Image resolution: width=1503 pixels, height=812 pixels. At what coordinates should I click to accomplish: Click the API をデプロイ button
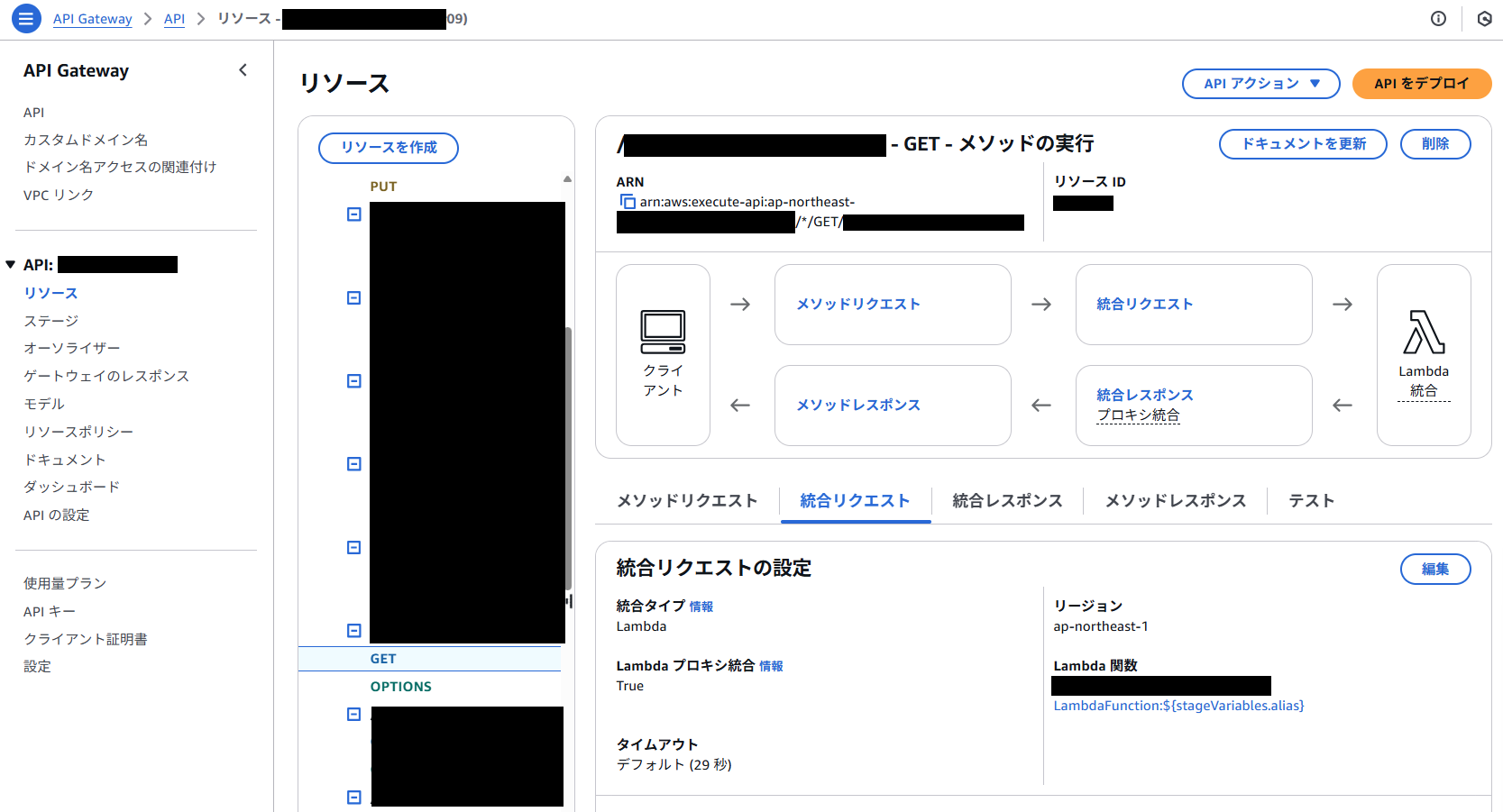[x=1421, y=83]
